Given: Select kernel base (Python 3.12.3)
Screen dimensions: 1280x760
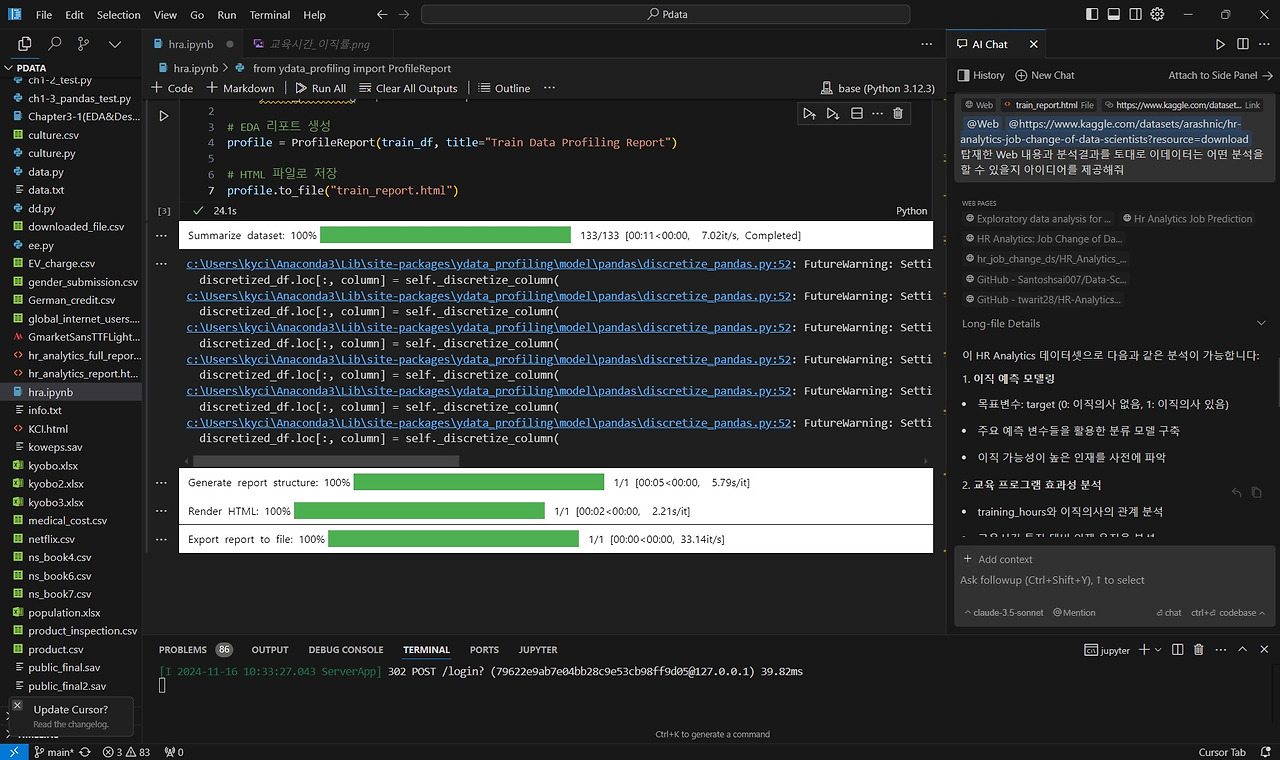Looking at the screenshot, I should coord(877,88).
